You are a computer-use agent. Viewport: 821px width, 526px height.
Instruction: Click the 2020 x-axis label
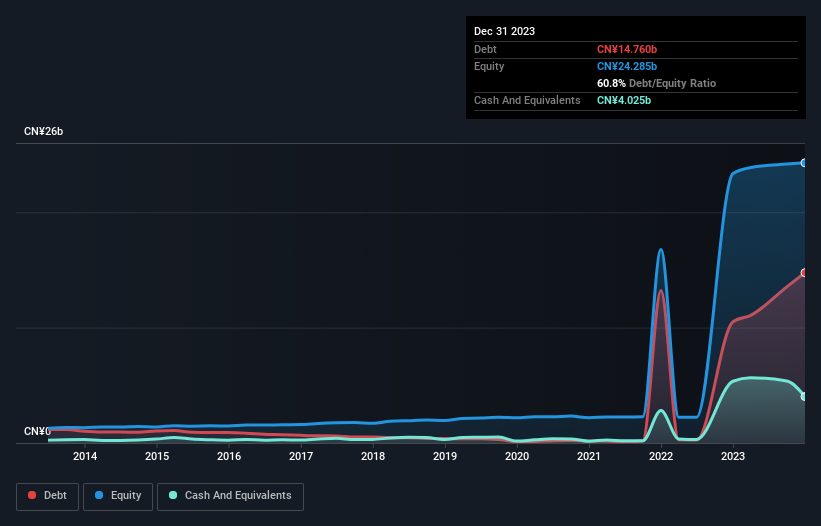(517, 456)
